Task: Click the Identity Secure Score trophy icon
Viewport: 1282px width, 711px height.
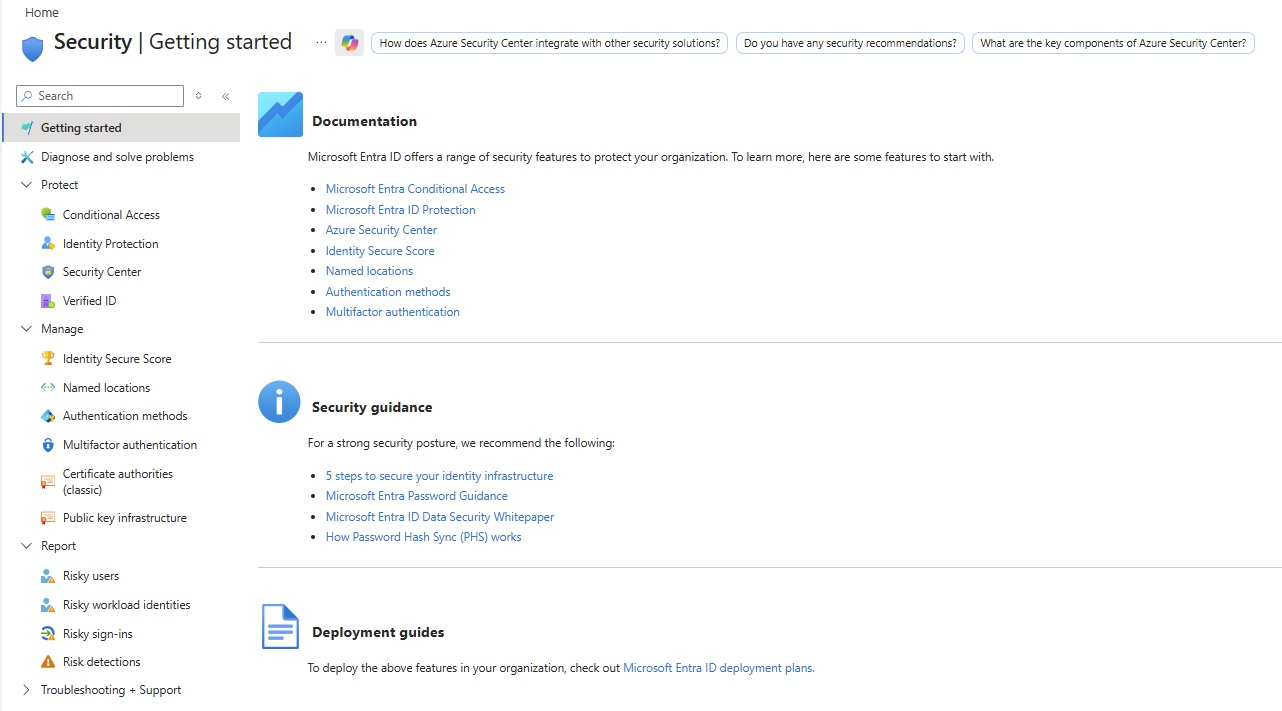Action: (48, 359)
